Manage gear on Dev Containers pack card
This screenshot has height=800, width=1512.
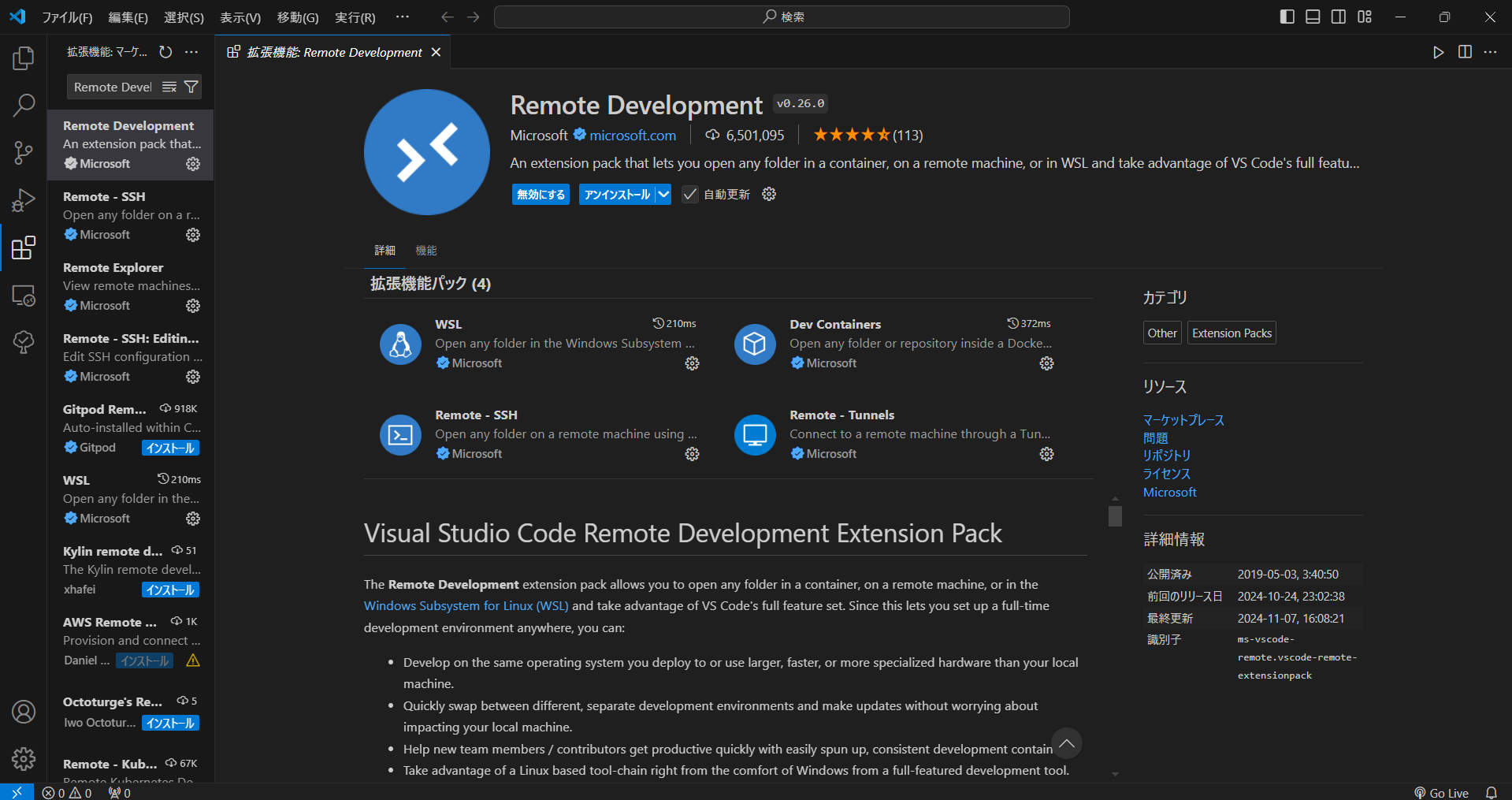(1046, 363)
